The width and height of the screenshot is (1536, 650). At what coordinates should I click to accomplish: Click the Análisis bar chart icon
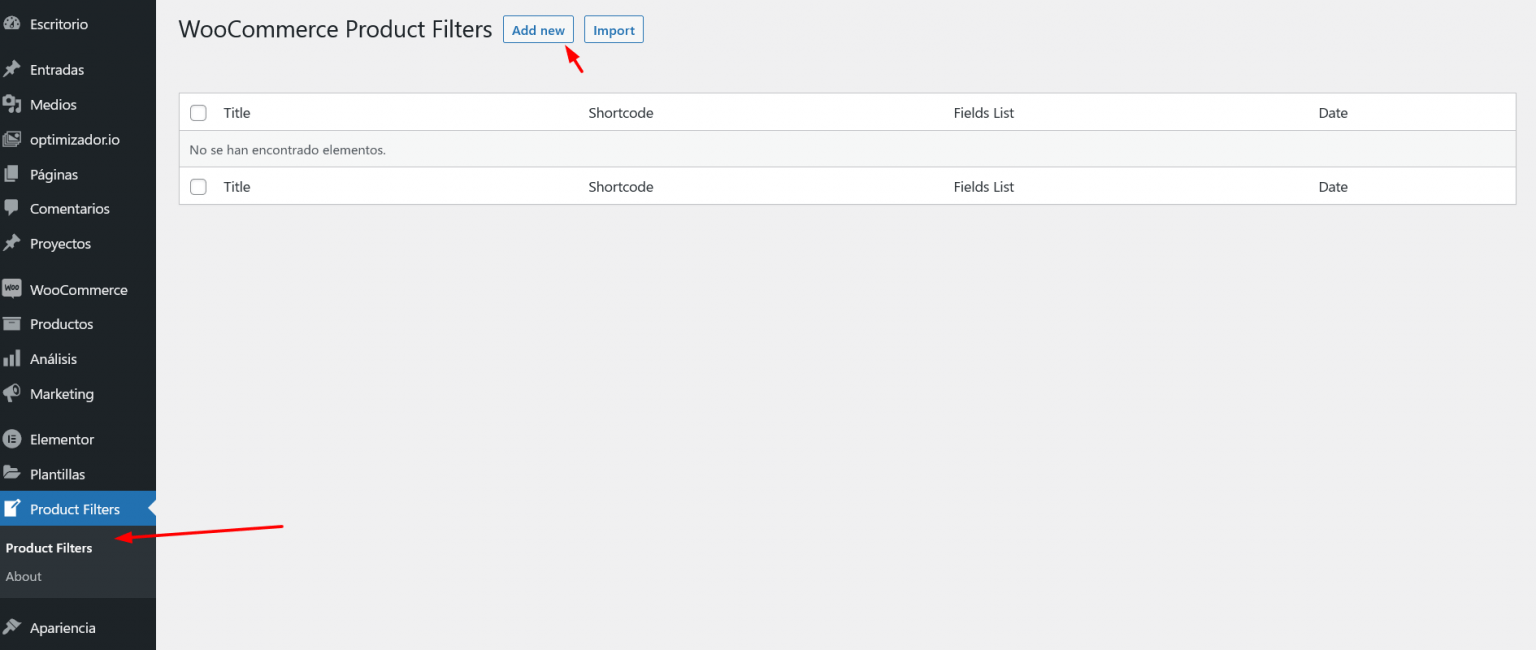[x=12, y=359]
